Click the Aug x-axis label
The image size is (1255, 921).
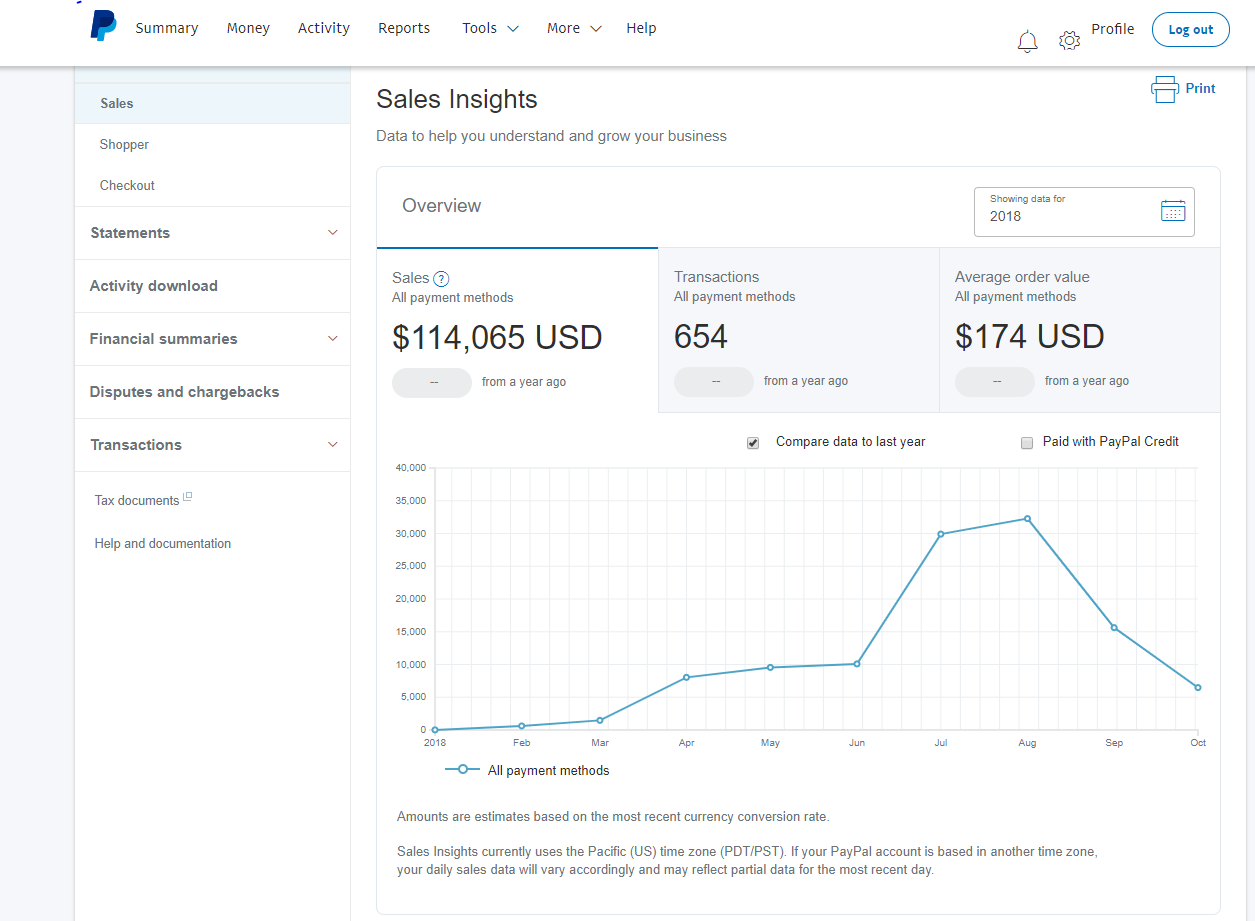click(1027, 743)
